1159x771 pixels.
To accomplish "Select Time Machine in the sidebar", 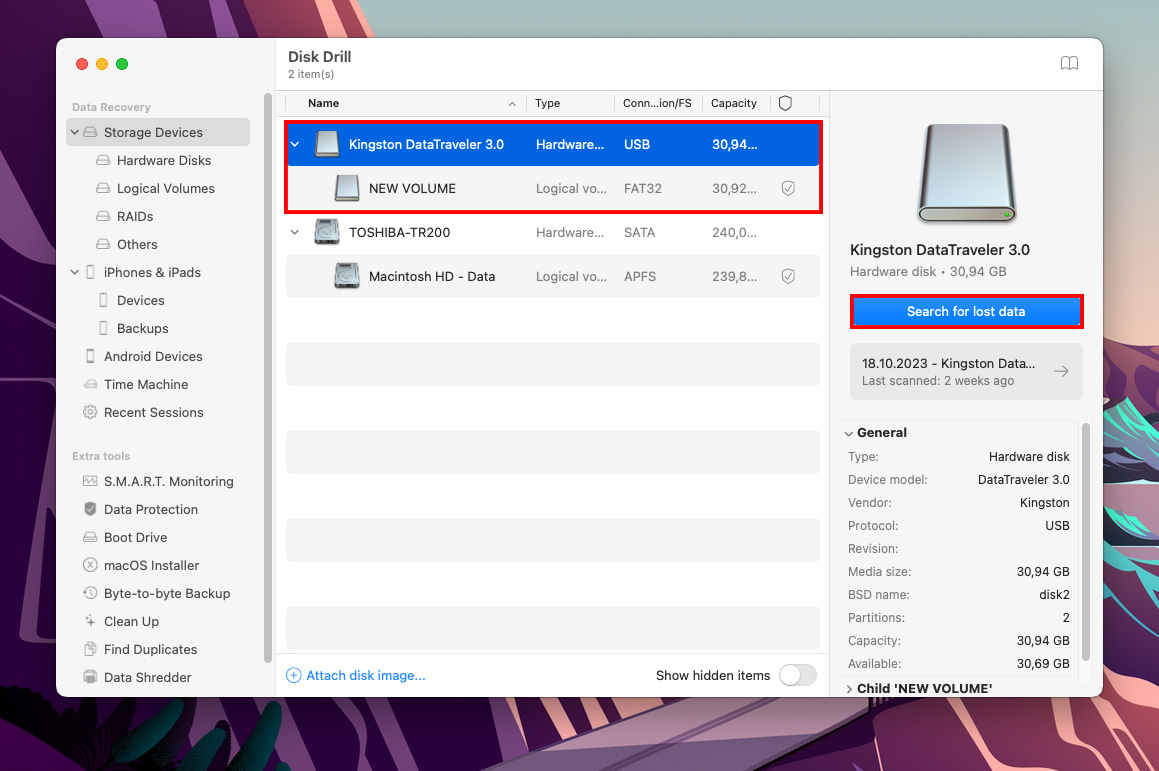I will pyautogui.click(x=146, y=384).
